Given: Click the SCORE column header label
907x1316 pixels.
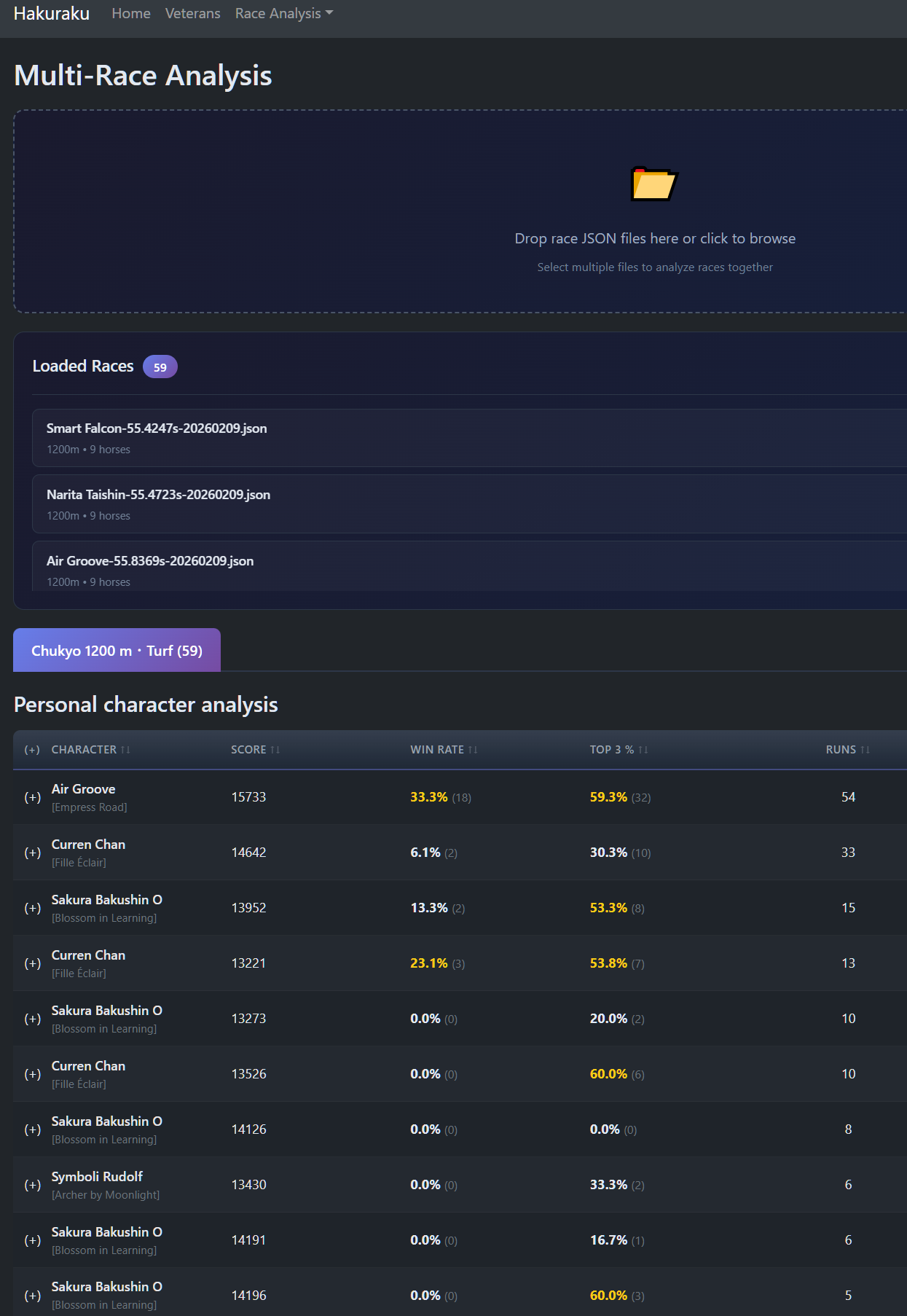Looking at the screenshot, I should point(248,750).
